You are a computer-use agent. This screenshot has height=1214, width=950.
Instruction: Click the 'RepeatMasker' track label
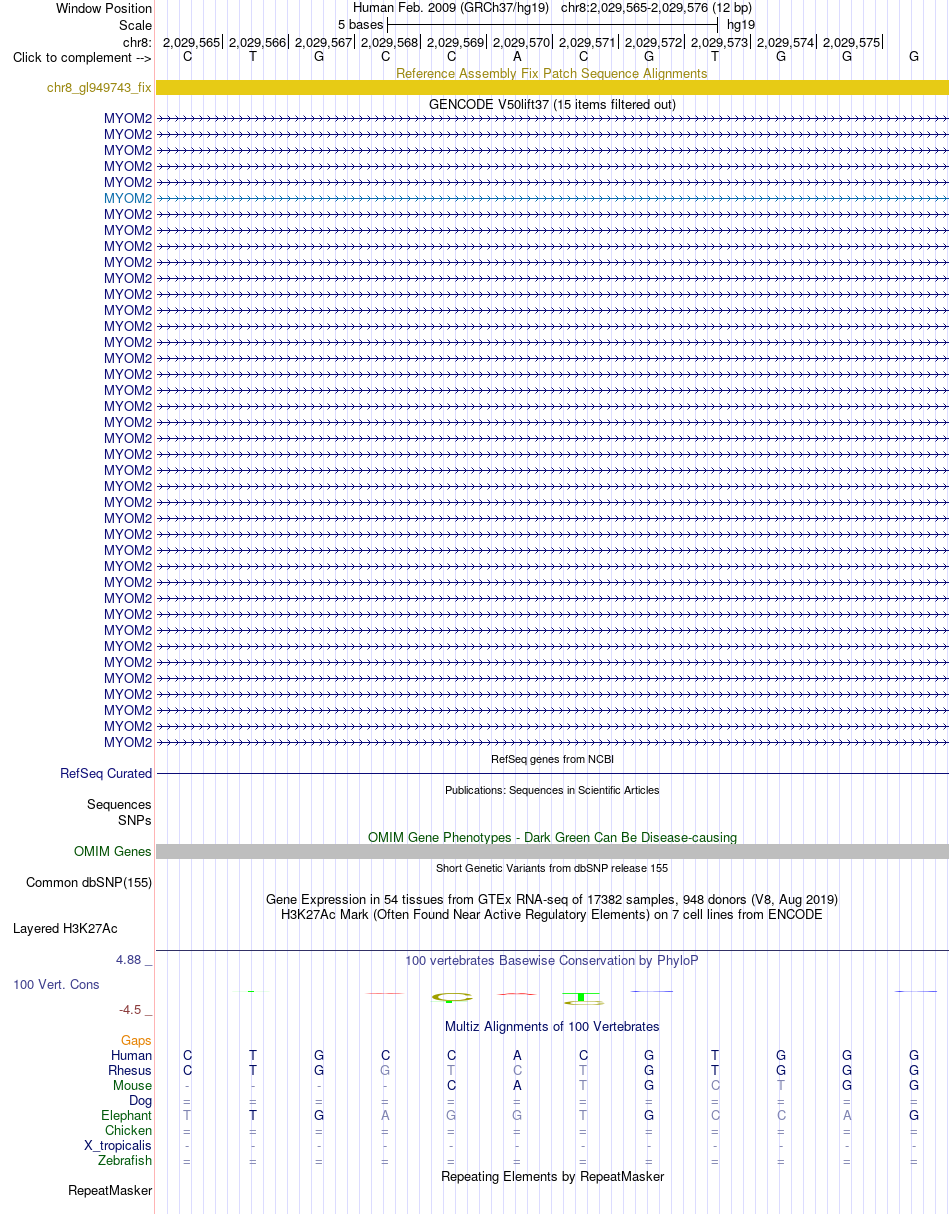(x=110, y=1192)
